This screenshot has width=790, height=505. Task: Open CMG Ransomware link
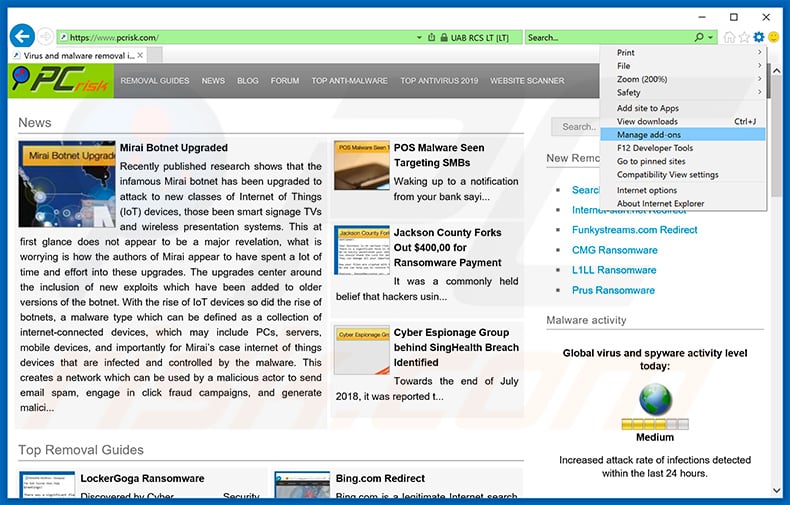[x=615, y=250]
